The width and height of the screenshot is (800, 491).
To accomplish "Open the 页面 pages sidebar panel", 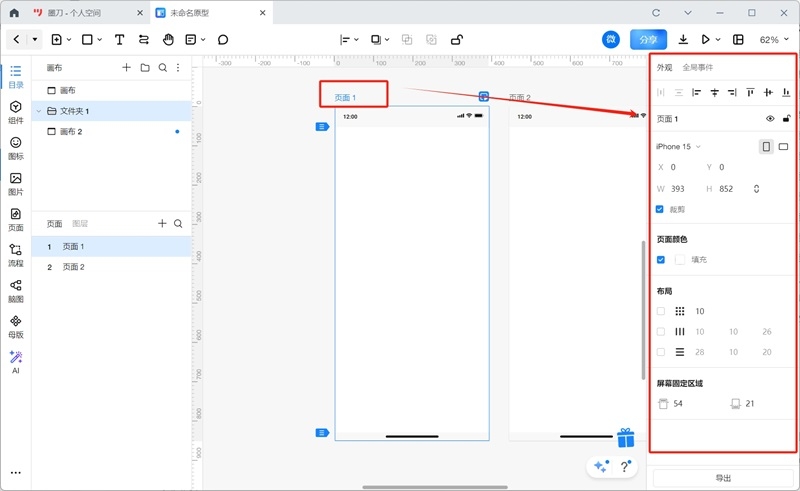I will tap(16, 219).
